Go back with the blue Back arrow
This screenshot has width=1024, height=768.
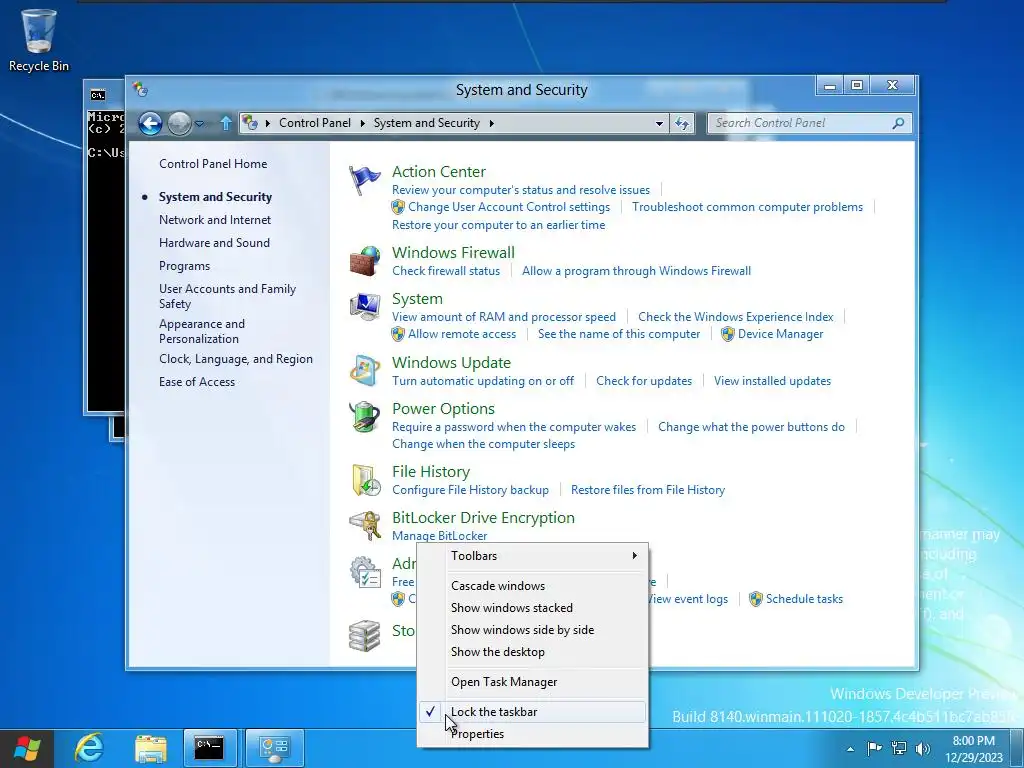click(150, 123)
